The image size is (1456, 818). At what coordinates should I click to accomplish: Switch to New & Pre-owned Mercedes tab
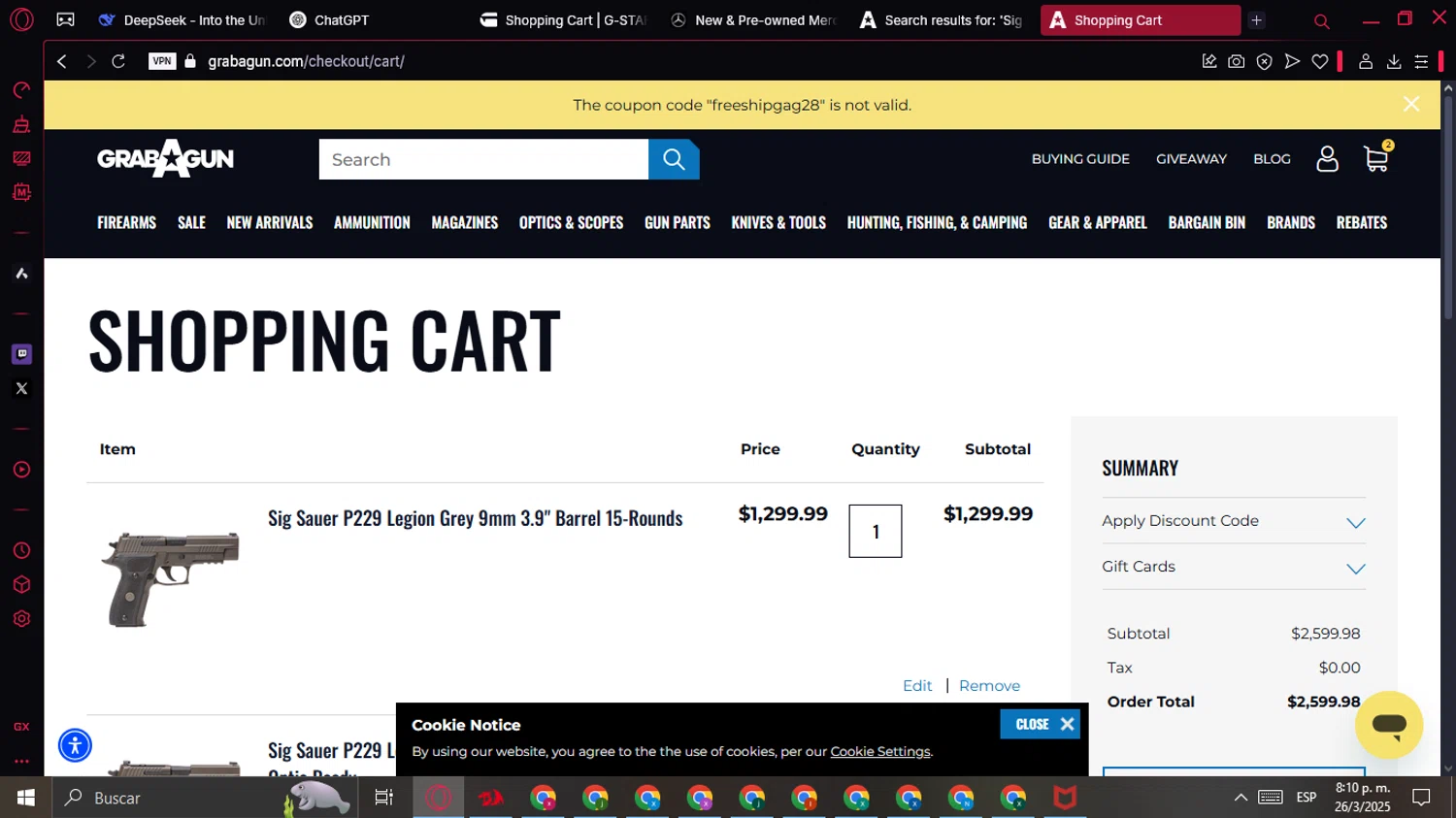coord(754,19)
